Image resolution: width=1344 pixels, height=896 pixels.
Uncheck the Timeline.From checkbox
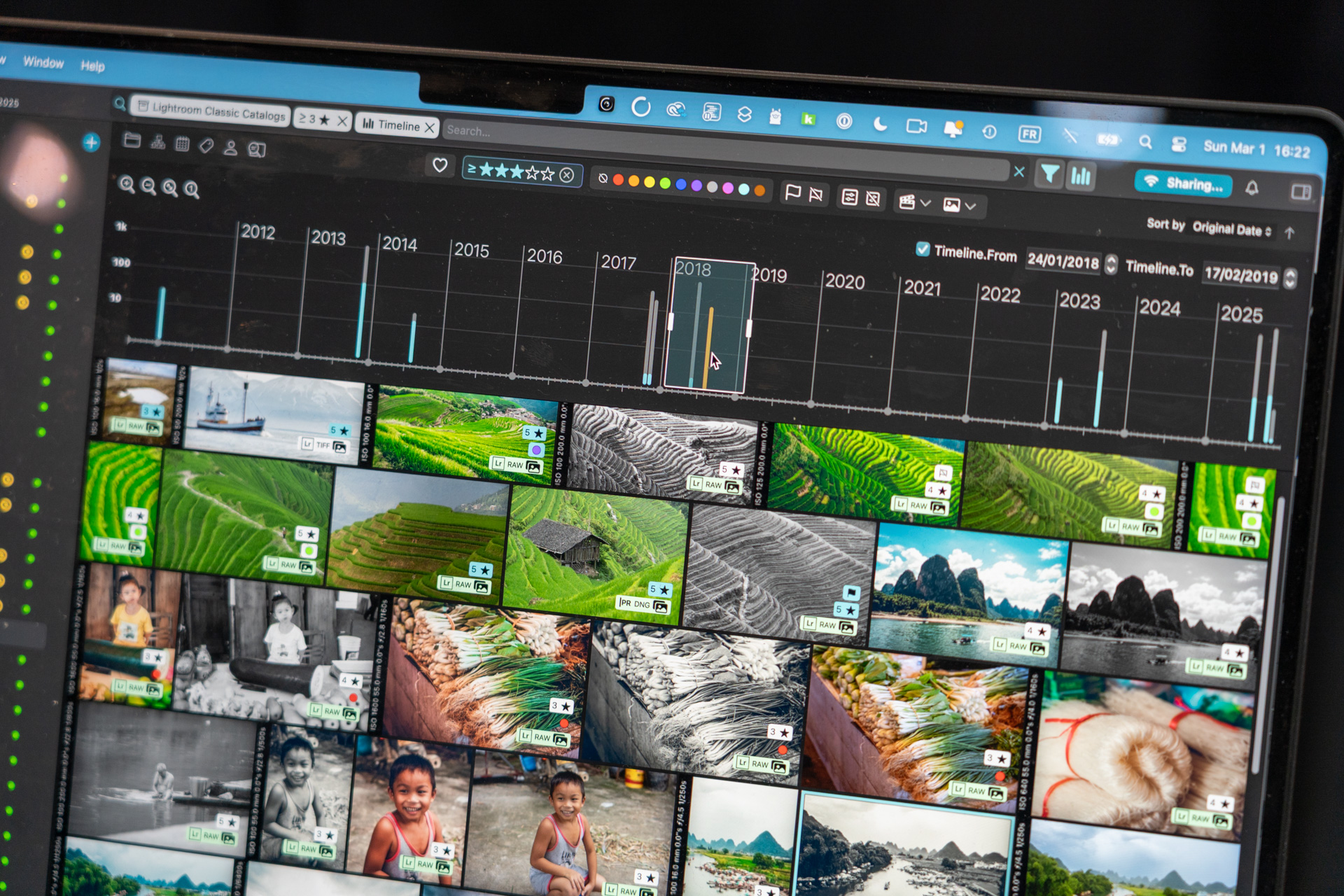(x=923, y=249)
